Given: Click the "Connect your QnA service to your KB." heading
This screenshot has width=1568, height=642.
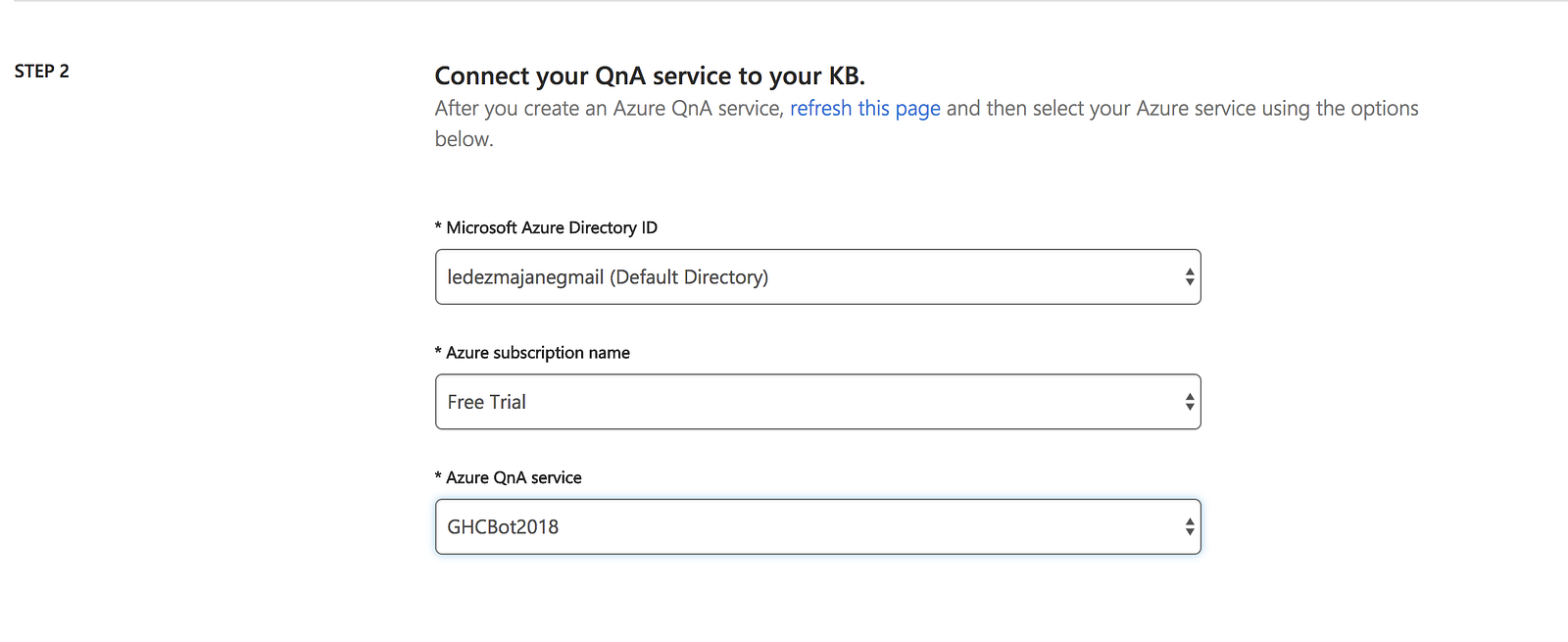Looking at the screenshot, I should [x=650, y=75].
